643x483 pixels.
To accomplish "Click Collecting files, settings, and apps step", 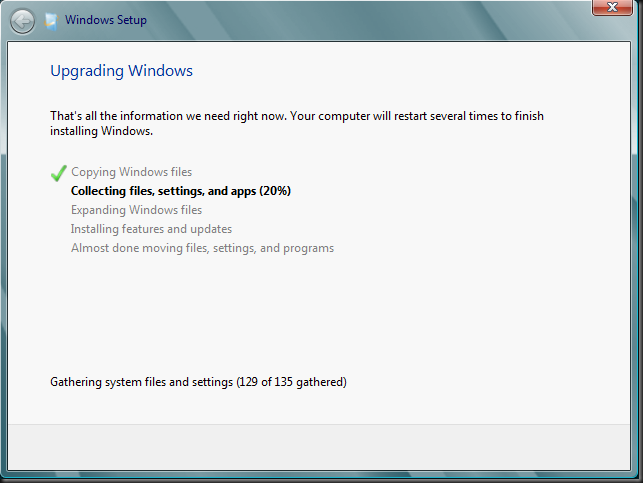I will 180,191.
